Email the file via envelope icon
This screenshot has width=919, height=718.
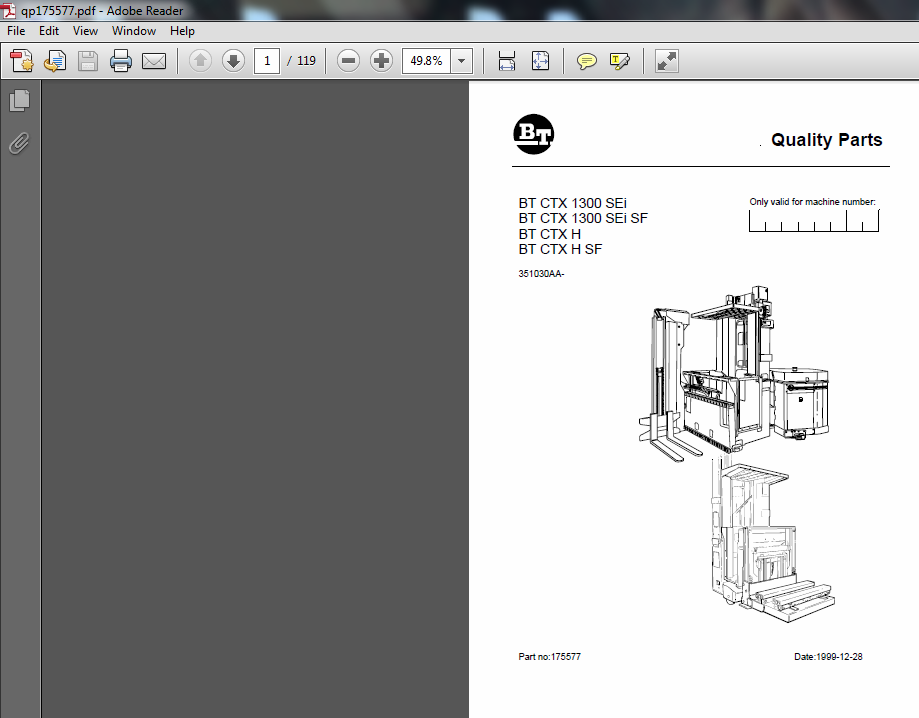pyautogui.click(x=154, y=61)
